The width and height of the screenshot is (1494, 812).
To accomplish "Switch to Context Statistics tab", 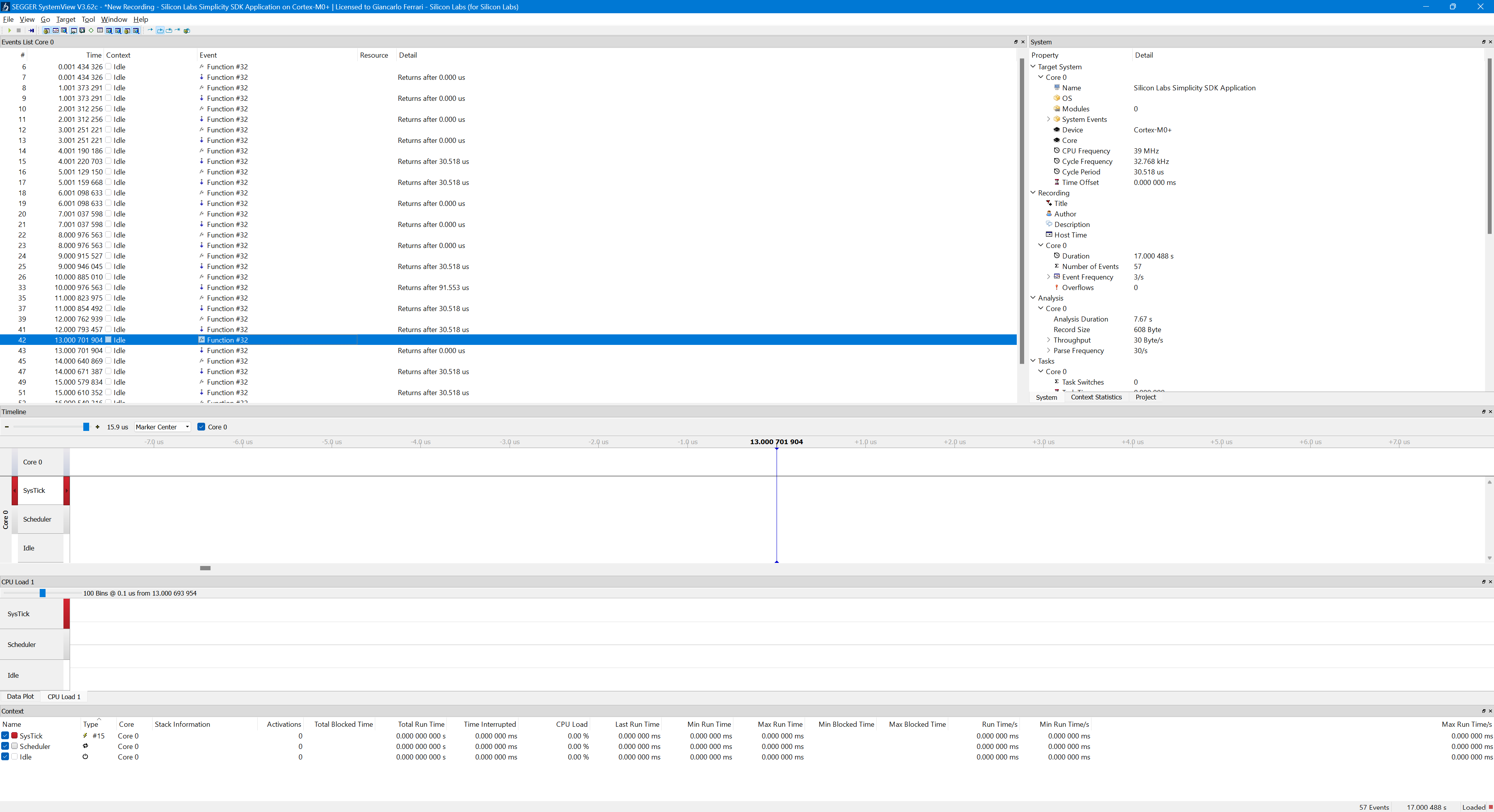I will tap(1095, 397).
